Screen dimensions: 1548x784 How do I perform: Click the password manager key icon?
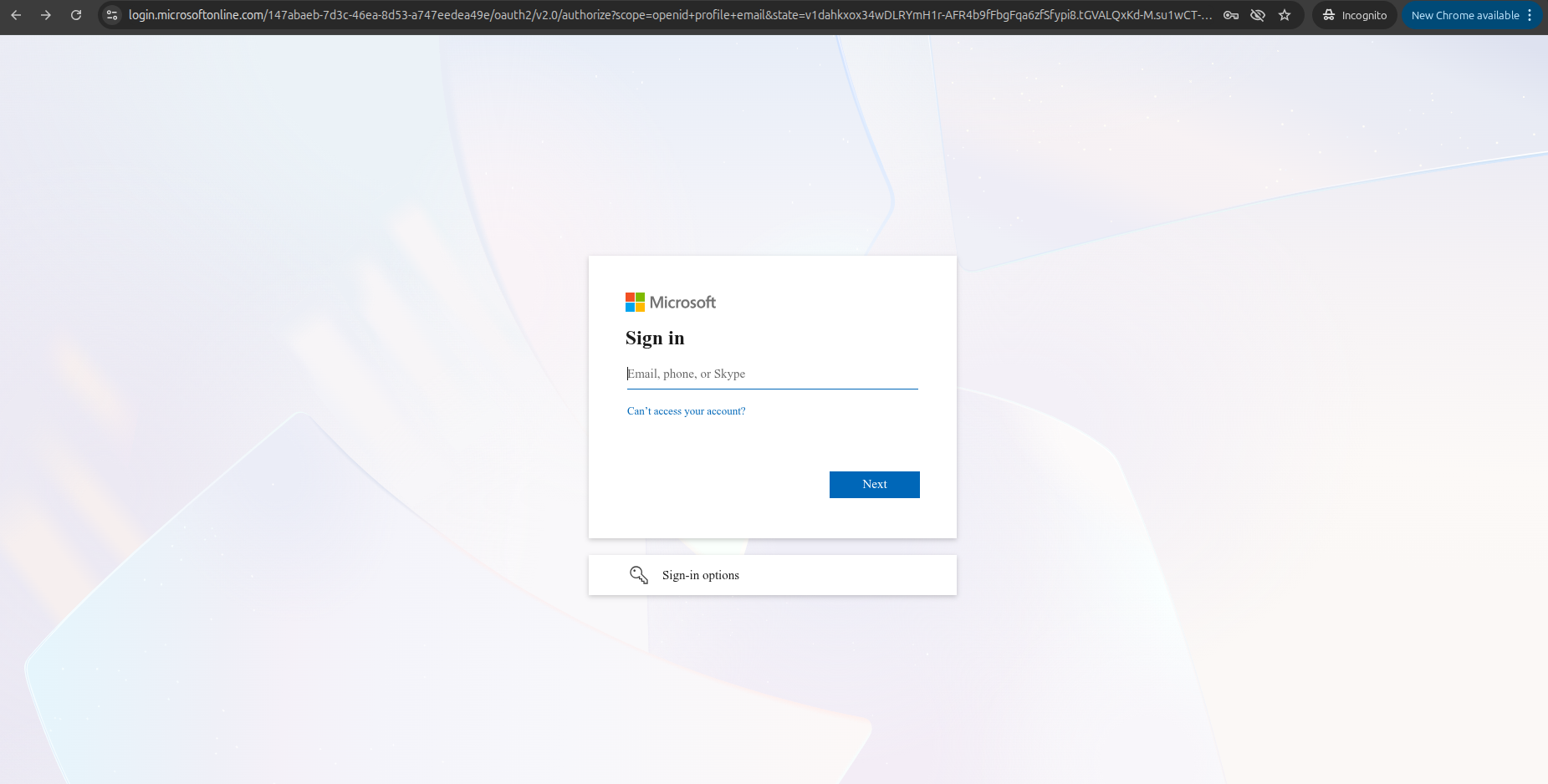(x=1230, y=15)
